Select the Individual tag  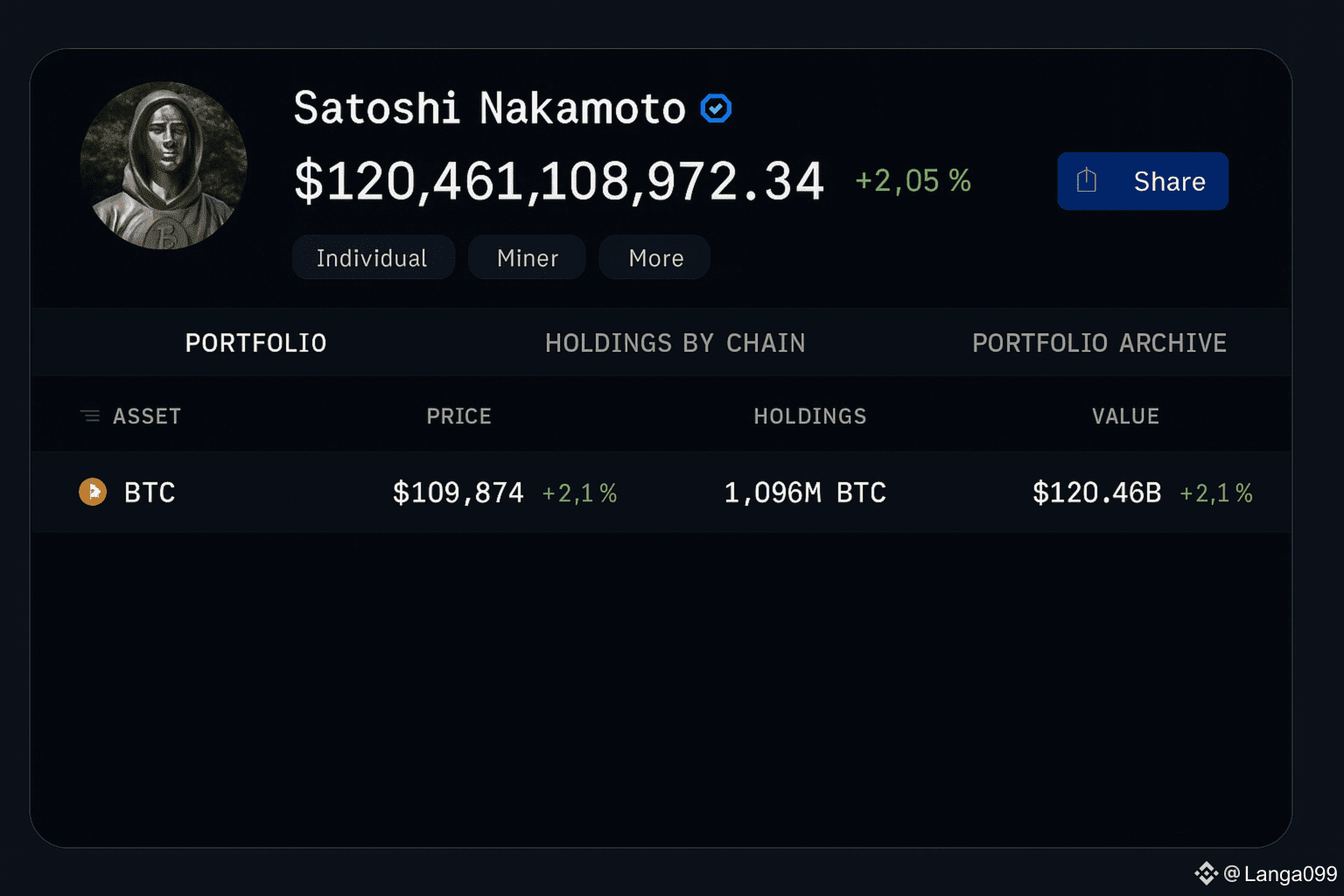(x=373, y=257)
